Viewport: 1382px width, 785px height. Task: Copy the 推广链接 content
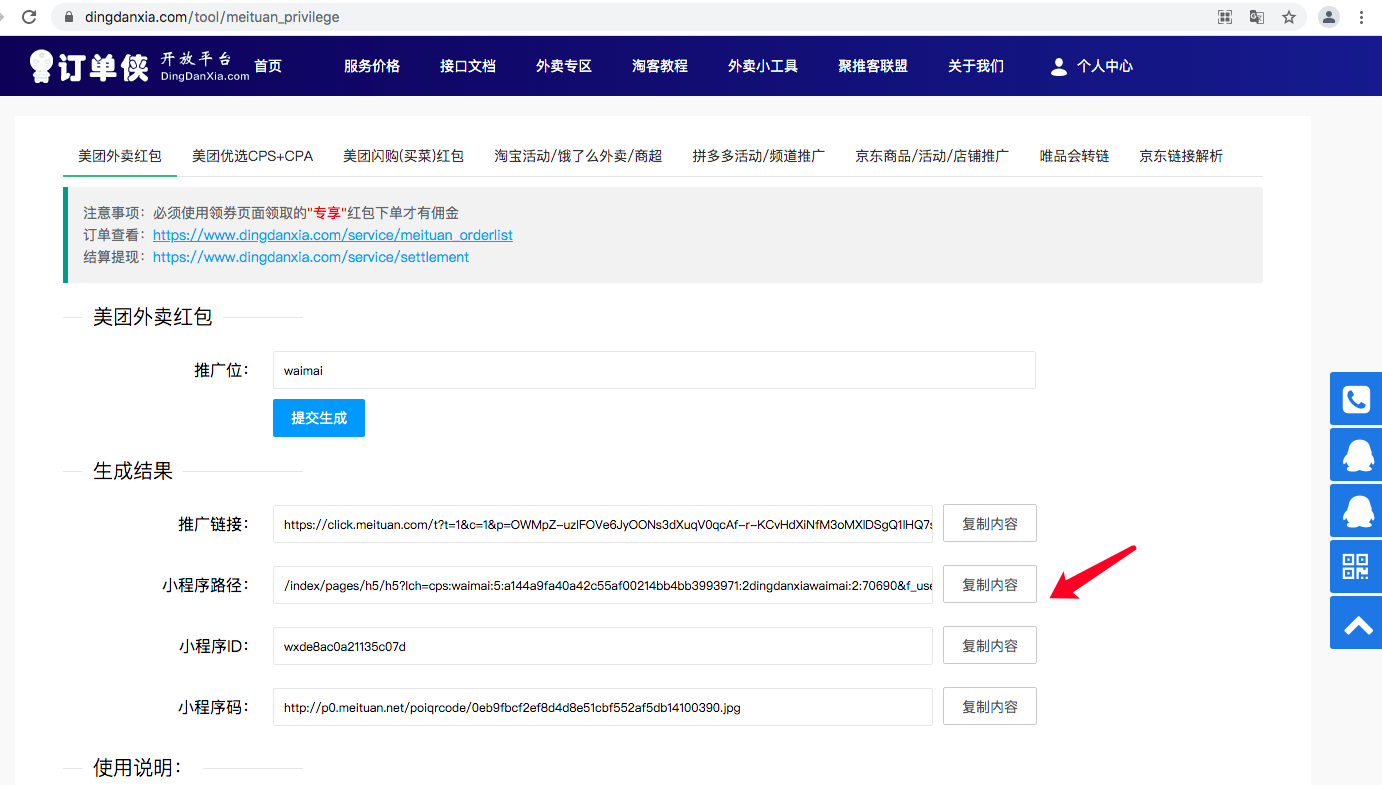point(990,523)
